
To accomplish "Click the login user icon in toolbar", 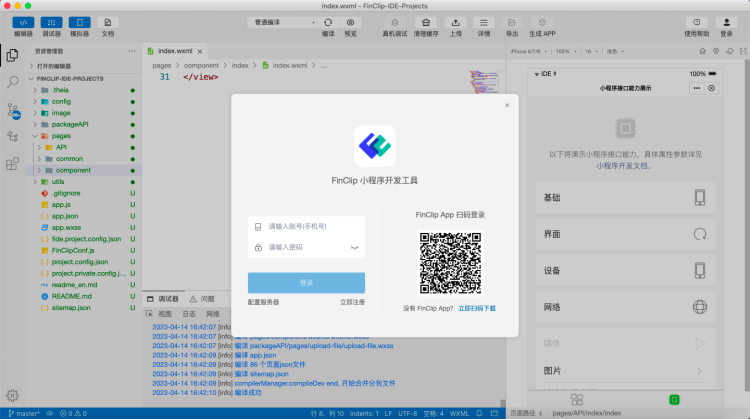I will (x=727, y=22).
